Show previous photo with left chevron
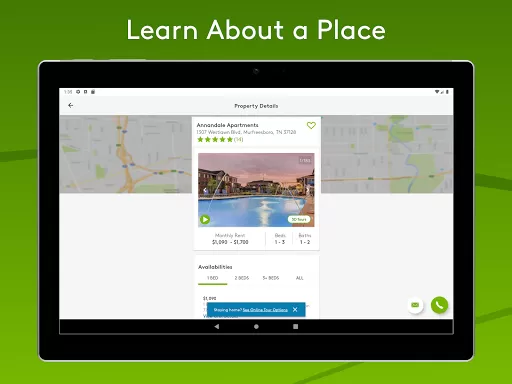 205,190
